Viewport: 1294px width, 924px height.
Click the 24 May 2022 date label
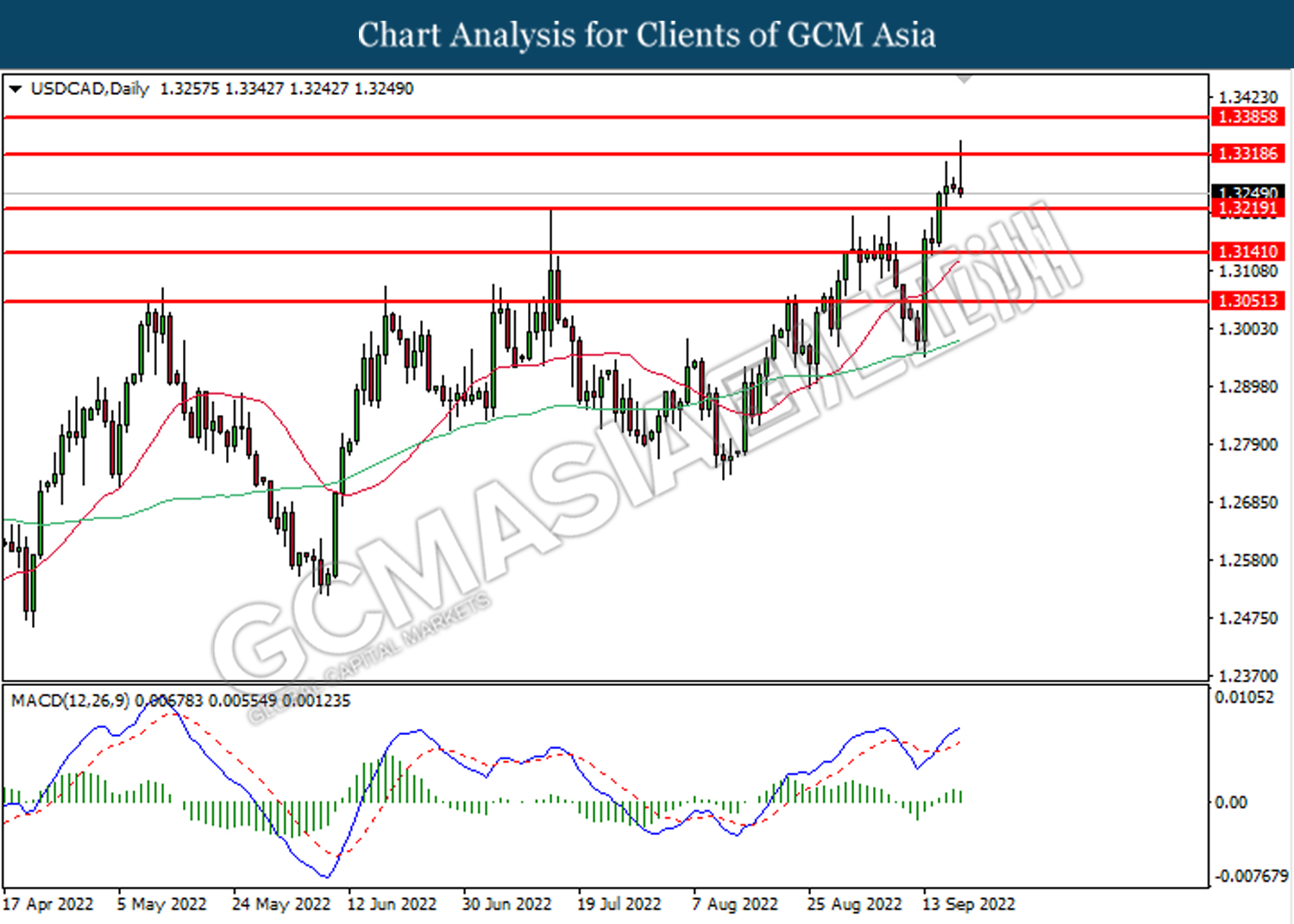pos(281,904)
